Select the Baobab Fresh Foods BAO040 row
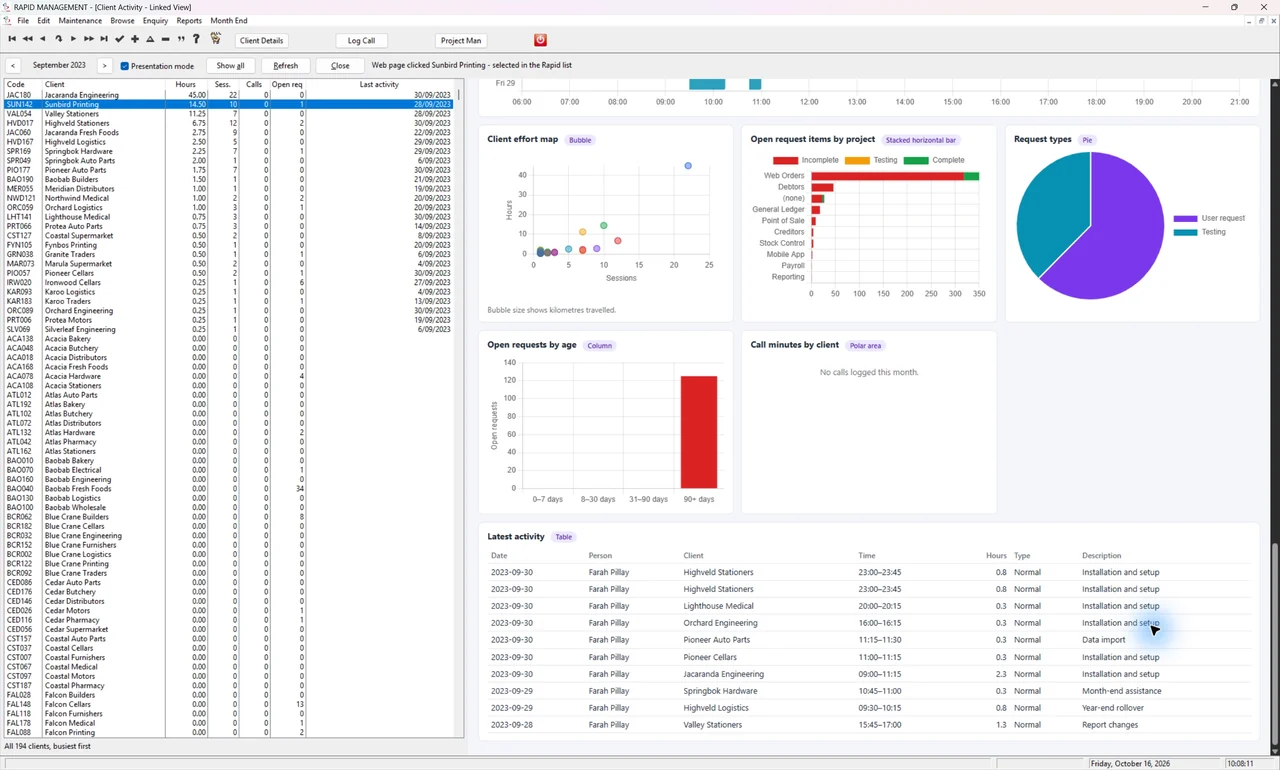The height and width of the screenshot is (770, 1280). 230,489
